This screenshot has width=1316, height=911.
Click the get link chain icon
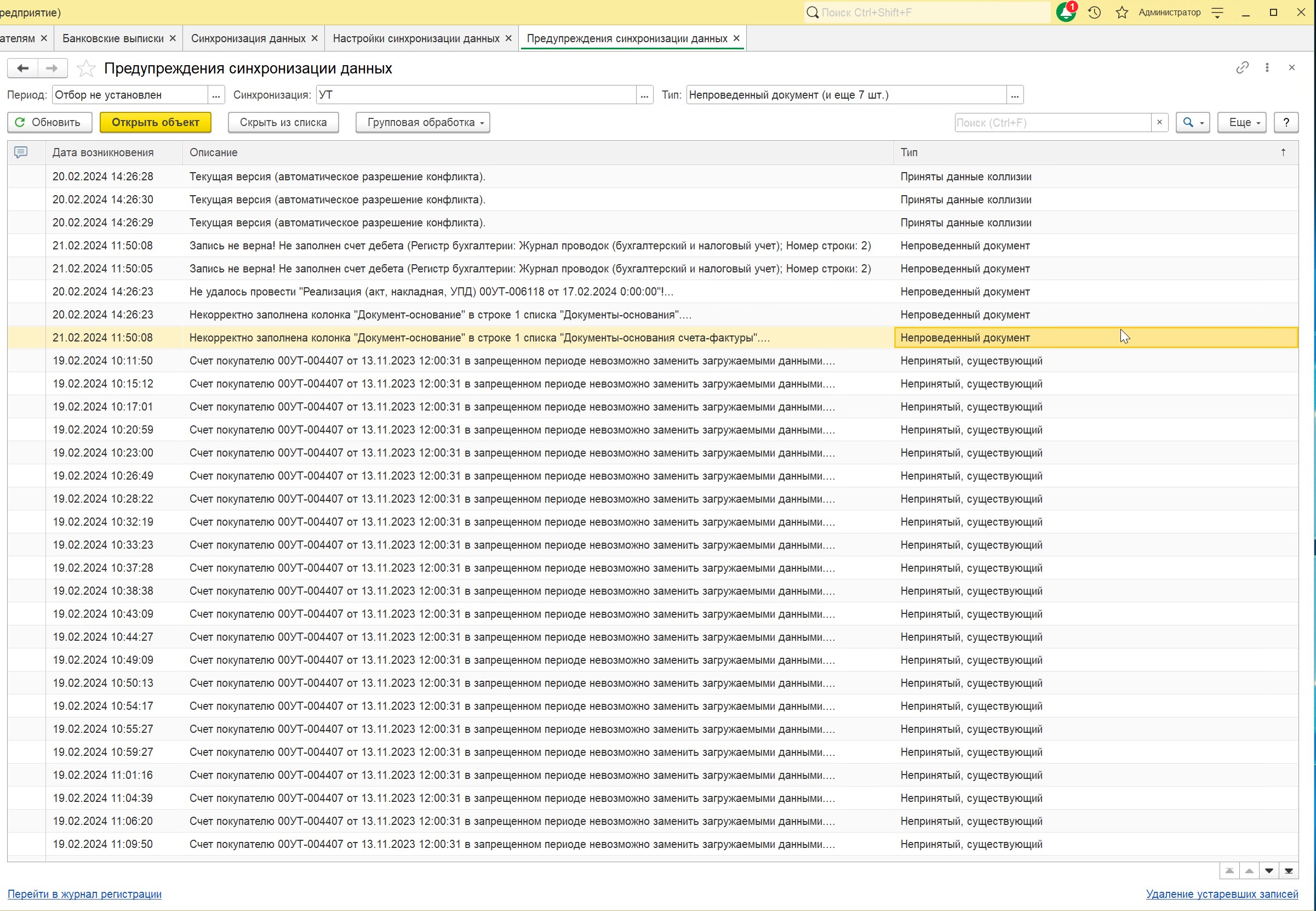click(1242, 68)
